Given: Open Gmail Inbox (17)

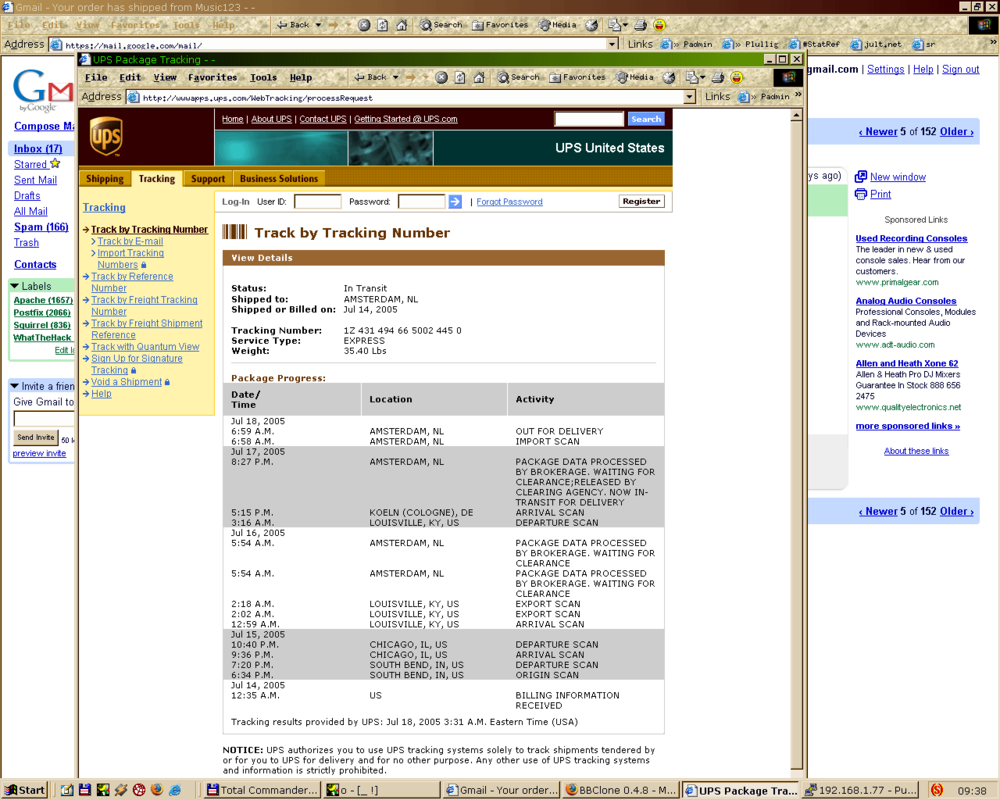Looking at the screenshot, I should point(38,149).
